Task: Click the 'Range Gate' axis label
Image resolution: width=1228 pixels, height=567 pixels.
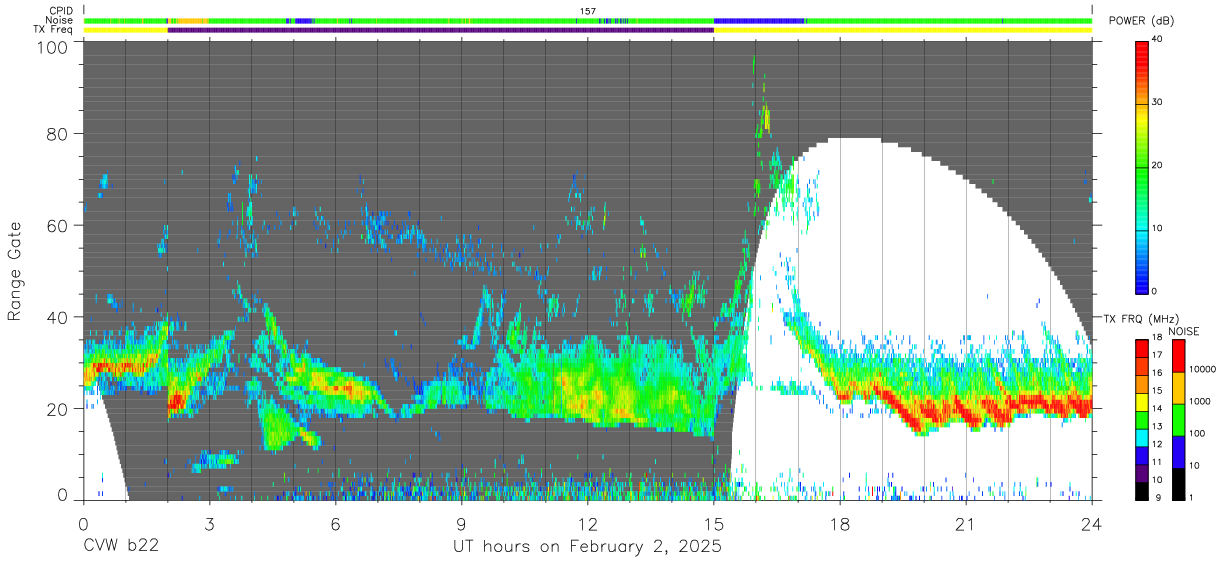Action: (15, 272)
